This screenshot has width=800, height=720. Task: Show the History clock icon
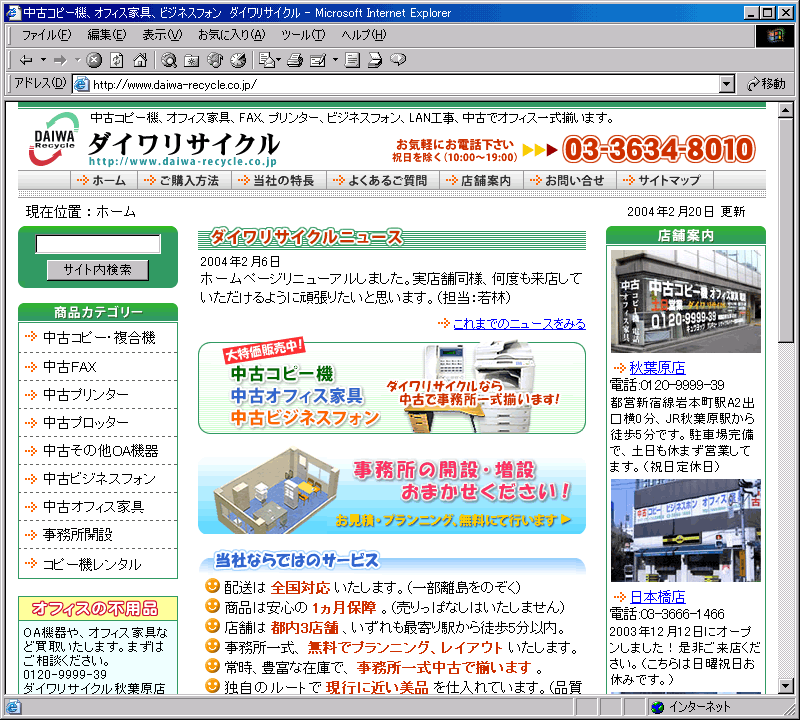click(238, 60)
